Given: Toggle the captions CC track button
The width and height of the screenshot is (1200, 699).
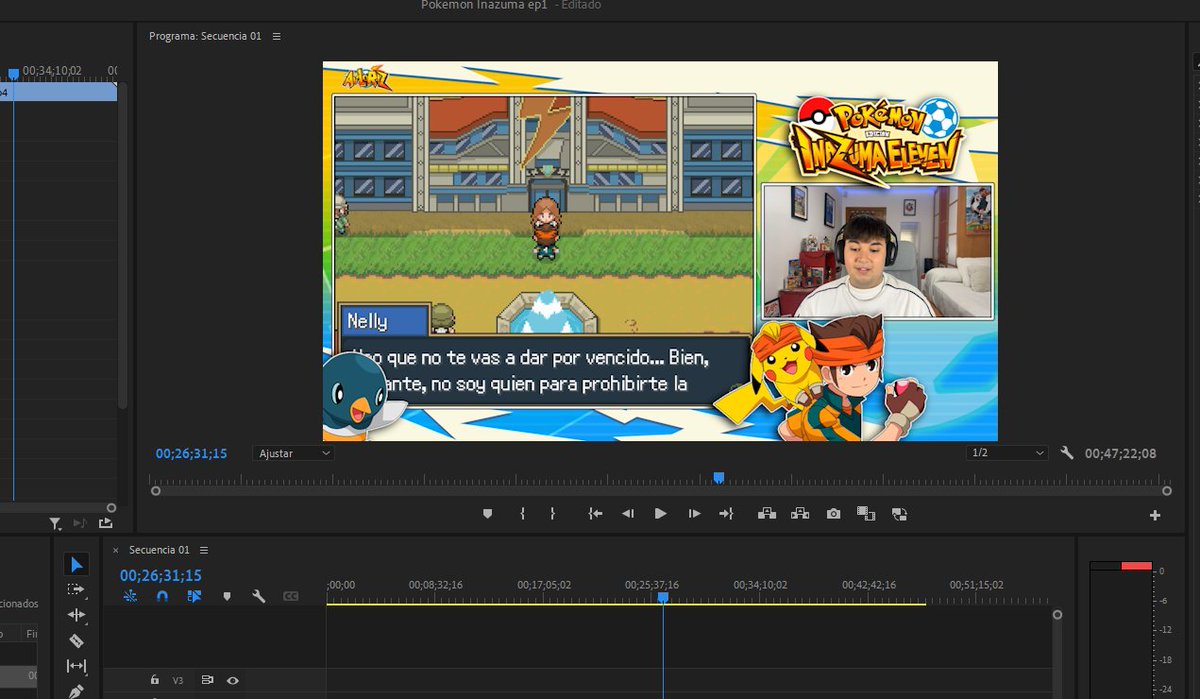Looking at the screenshot, I should 291,596.
